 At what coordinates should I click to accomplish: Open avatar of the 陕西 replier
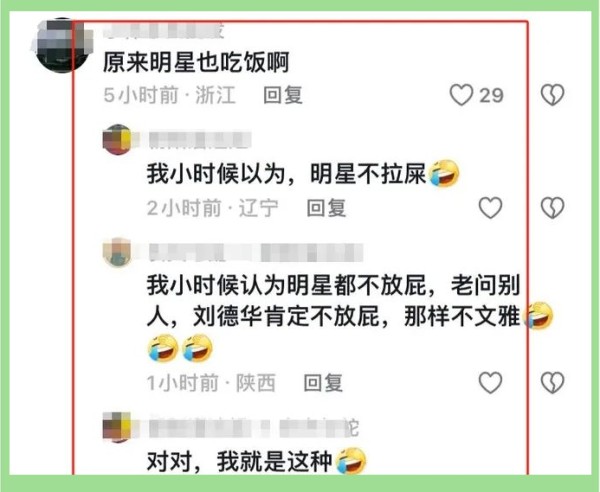117,253
